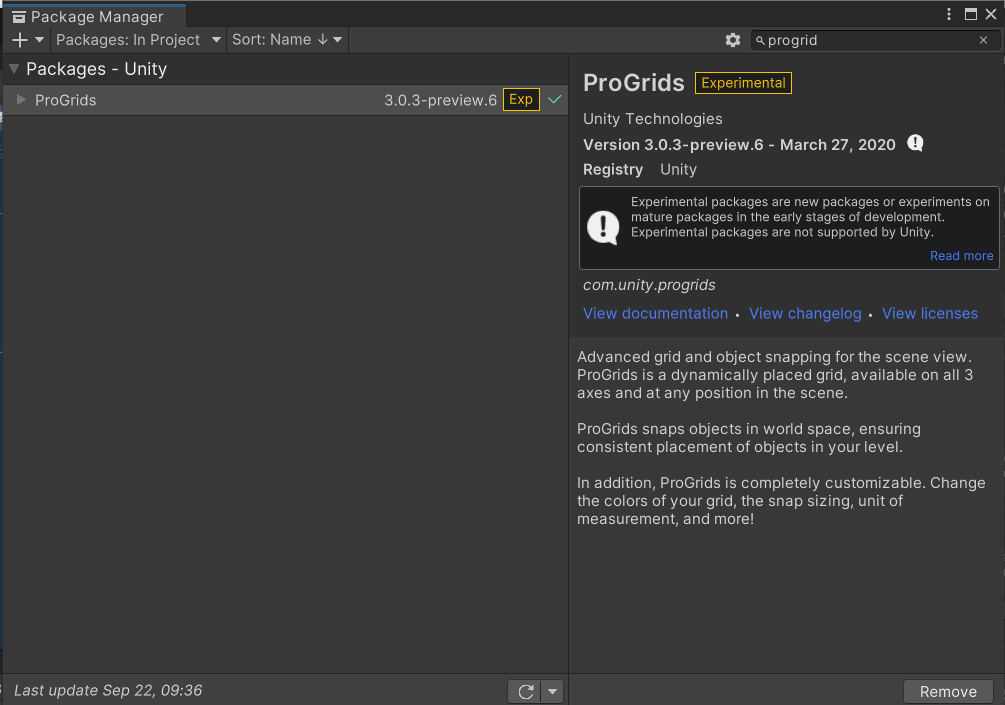Open View licenses link
Viewport: 1005px width, 705px height.
(929, 313)
